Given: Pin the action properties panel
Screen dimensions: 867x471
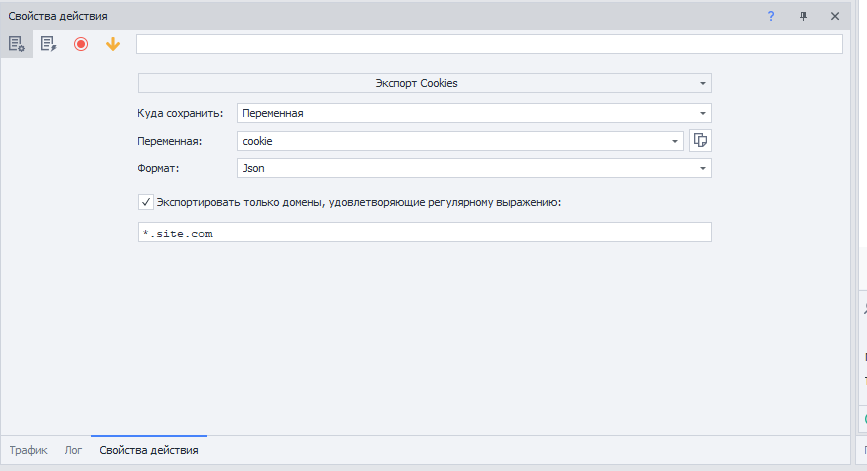Looking at the screenshot, I should [x=803, y=16].
